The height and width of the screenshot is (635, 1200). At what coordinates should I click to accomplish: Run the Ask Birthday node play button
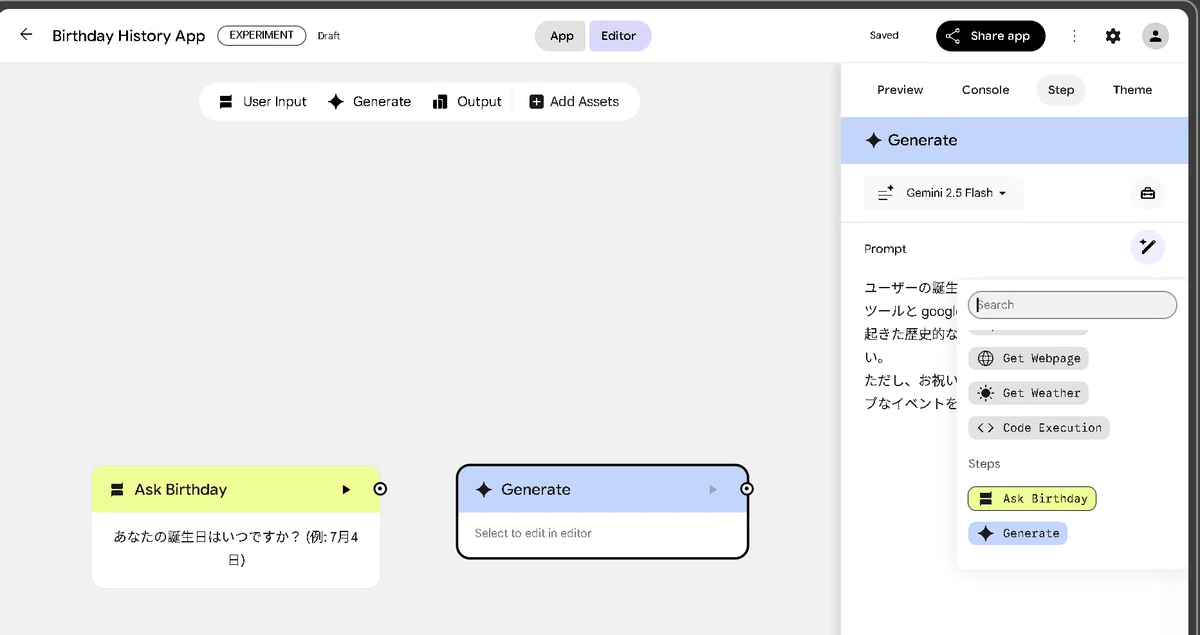pyautogui.click(x=346, y=490)
